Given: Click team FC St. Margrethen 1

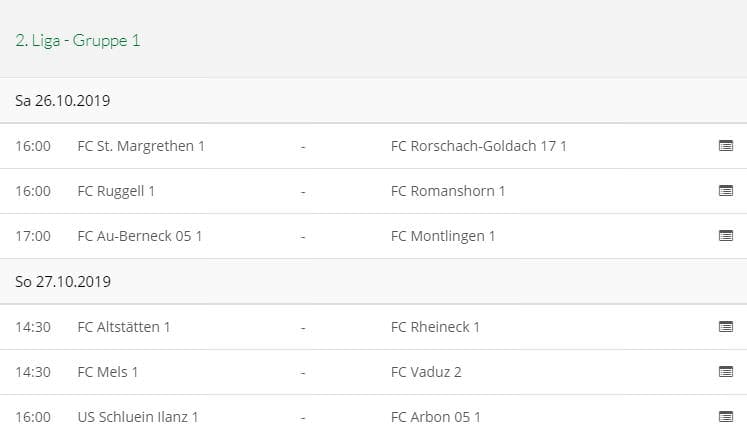Looking at the screenshot, I should coord(141,146).
